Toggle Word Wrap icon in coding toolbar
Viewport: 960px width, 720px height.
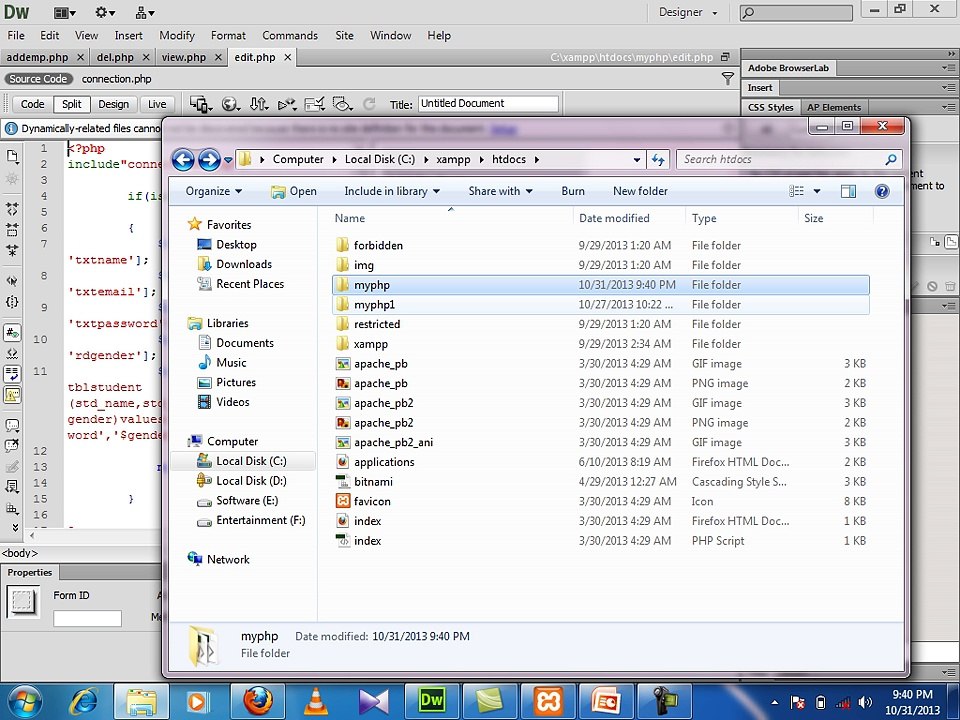pos(12,373)
